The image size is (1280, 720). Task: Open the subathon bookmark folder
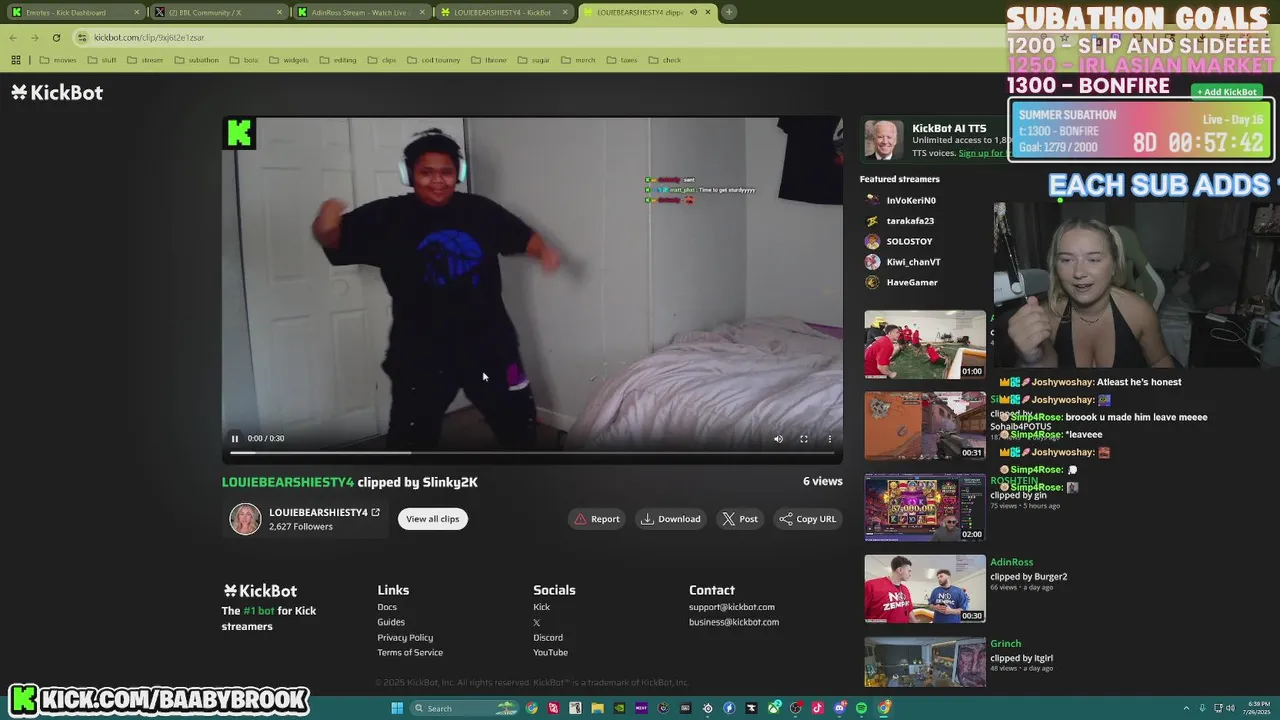196,60
